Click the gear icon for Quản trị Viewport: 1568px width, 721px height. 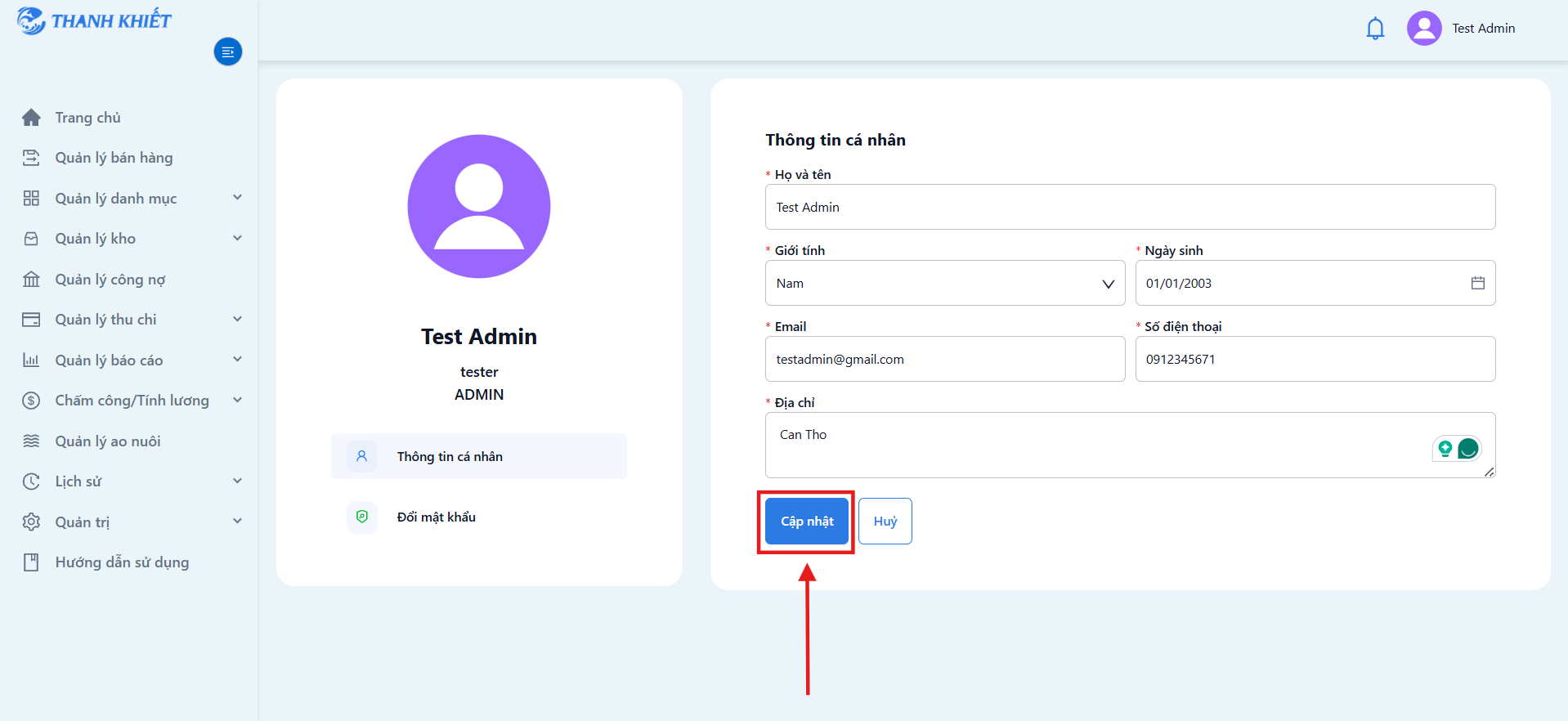pos(31,522)
